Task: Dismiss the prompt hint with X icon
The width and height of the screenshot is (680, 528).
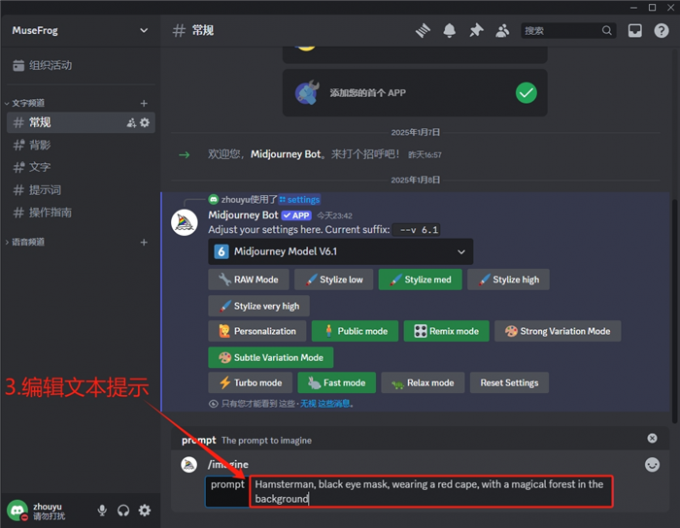Action: point(652,438)
